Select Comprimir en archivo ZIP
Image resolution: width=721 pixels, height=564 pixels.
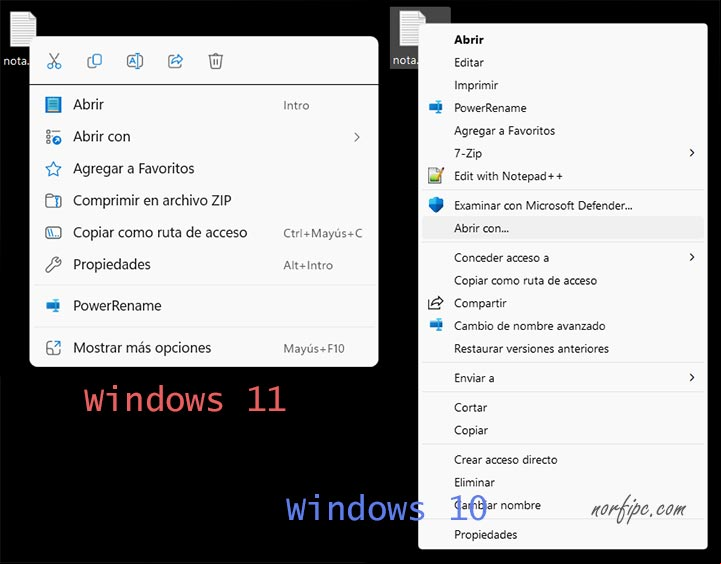[204, 201]
